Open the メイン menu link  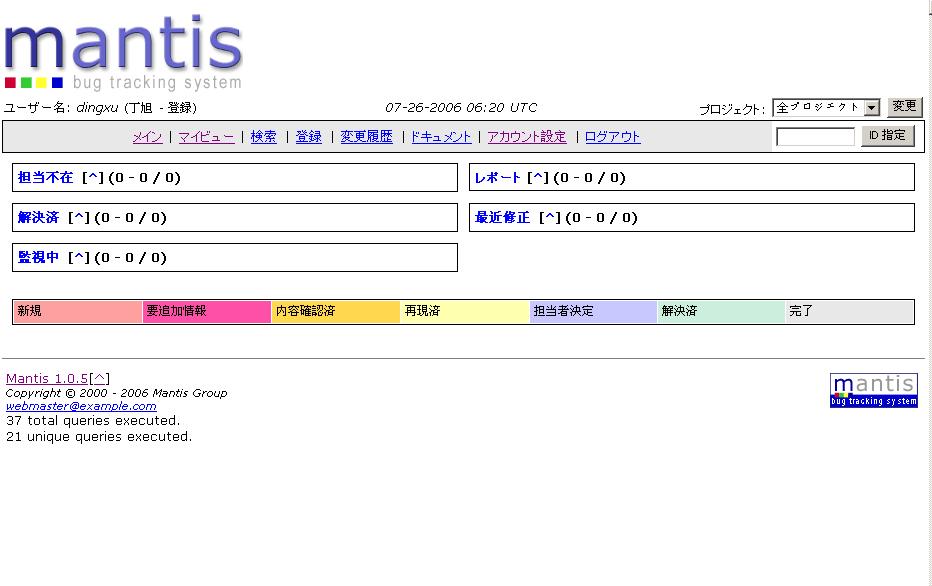(x=147, y=137)
